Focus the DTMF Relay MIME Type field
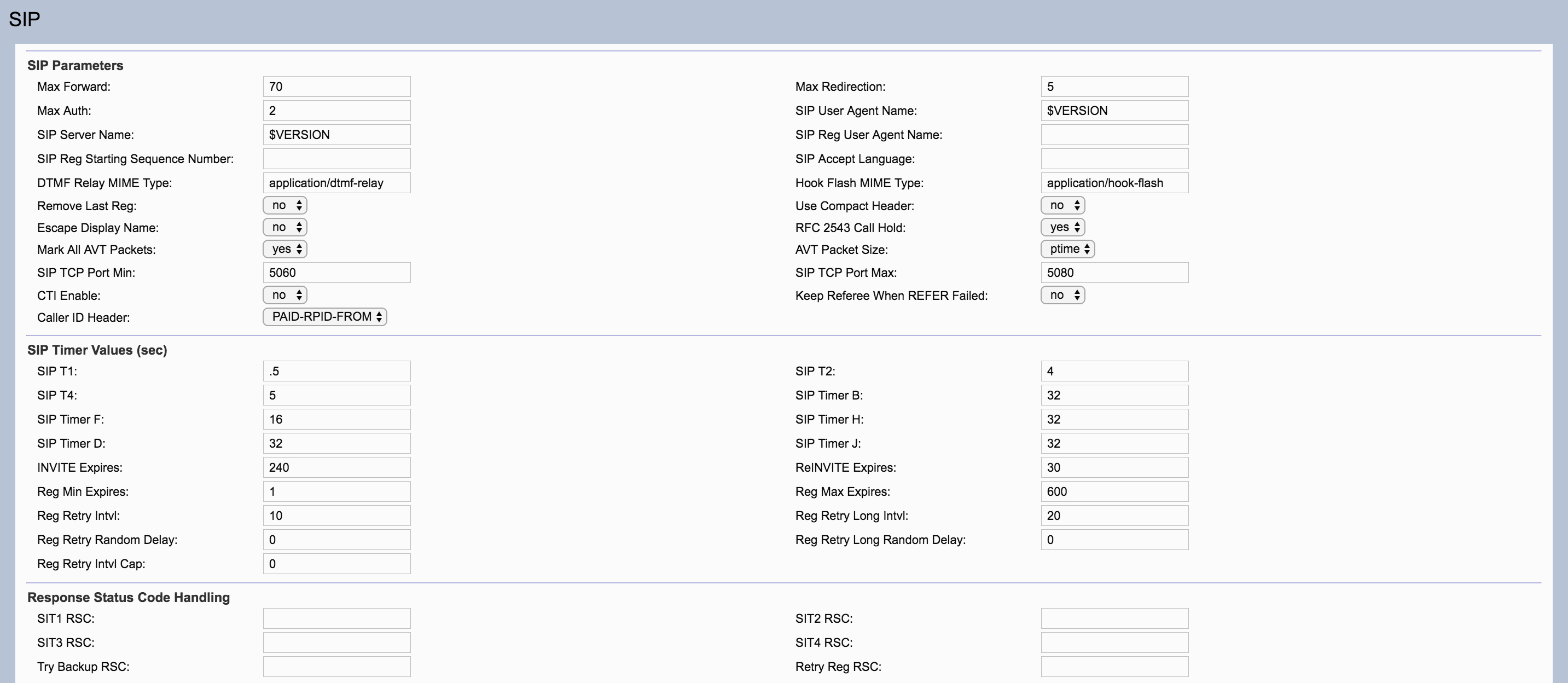 336,183
